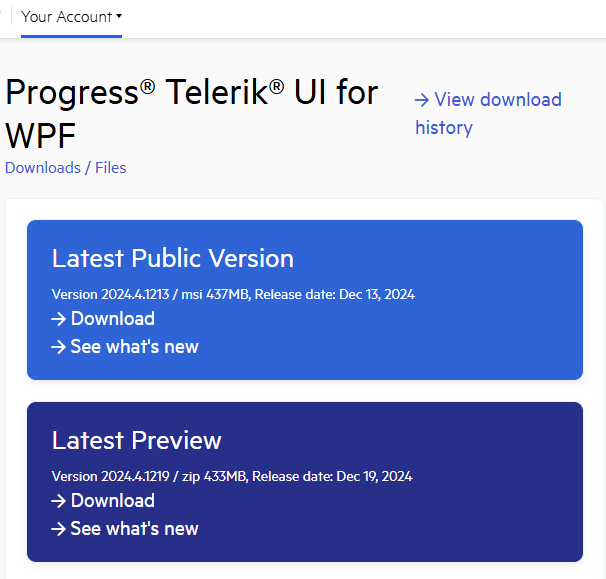Click the arrow icon of the preview's See what's new
This screenshot has width=606, height=579.
(x=59, y=529)
